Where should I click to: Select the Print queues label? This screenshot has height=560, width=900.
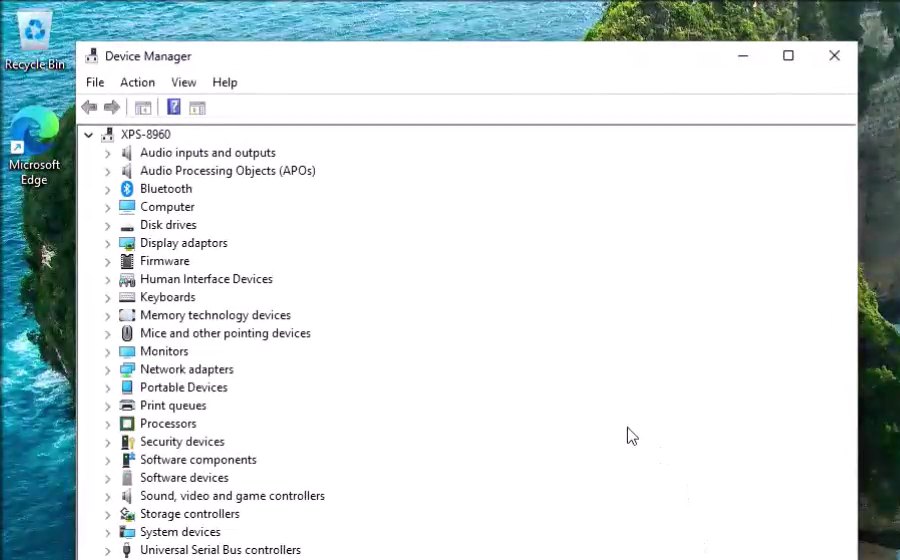pyautogui.click(x=173, y=406)
